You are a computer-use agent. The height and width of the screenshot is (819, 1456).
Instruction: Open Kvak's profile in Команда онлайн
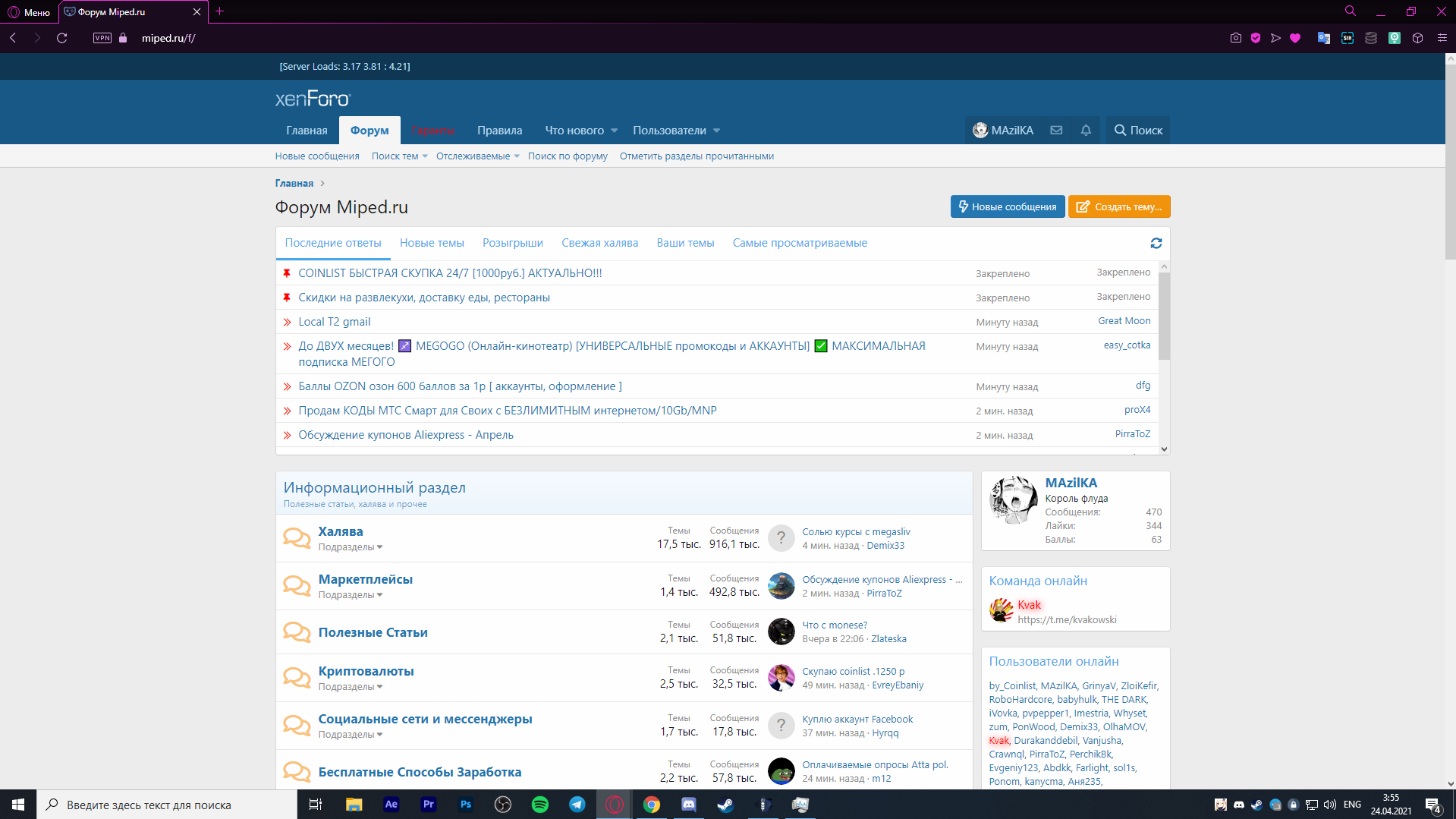[1029, 605]
